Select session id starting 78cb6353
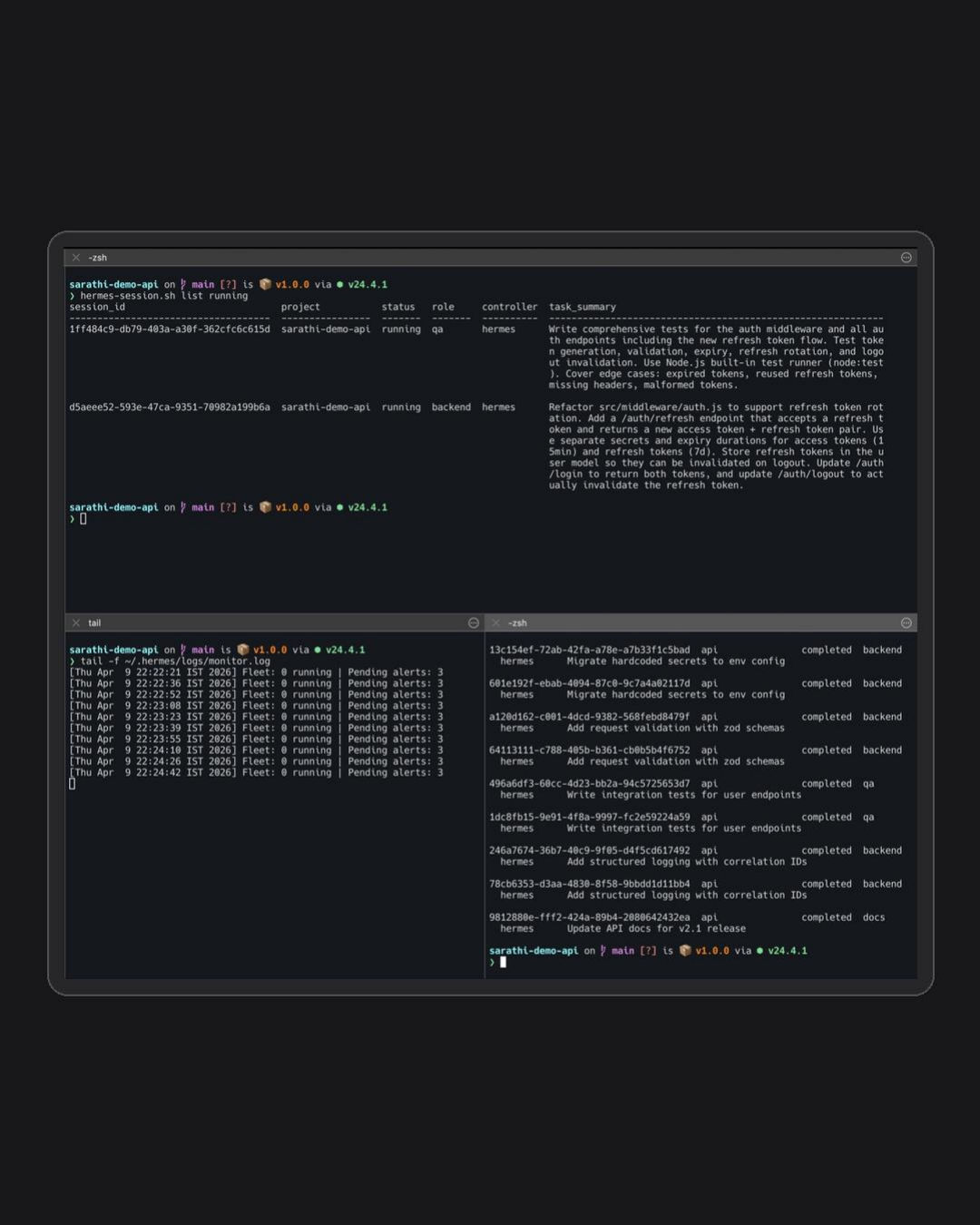The height and width of the screenshot is (1225, 980). click(x=590, y=884)
